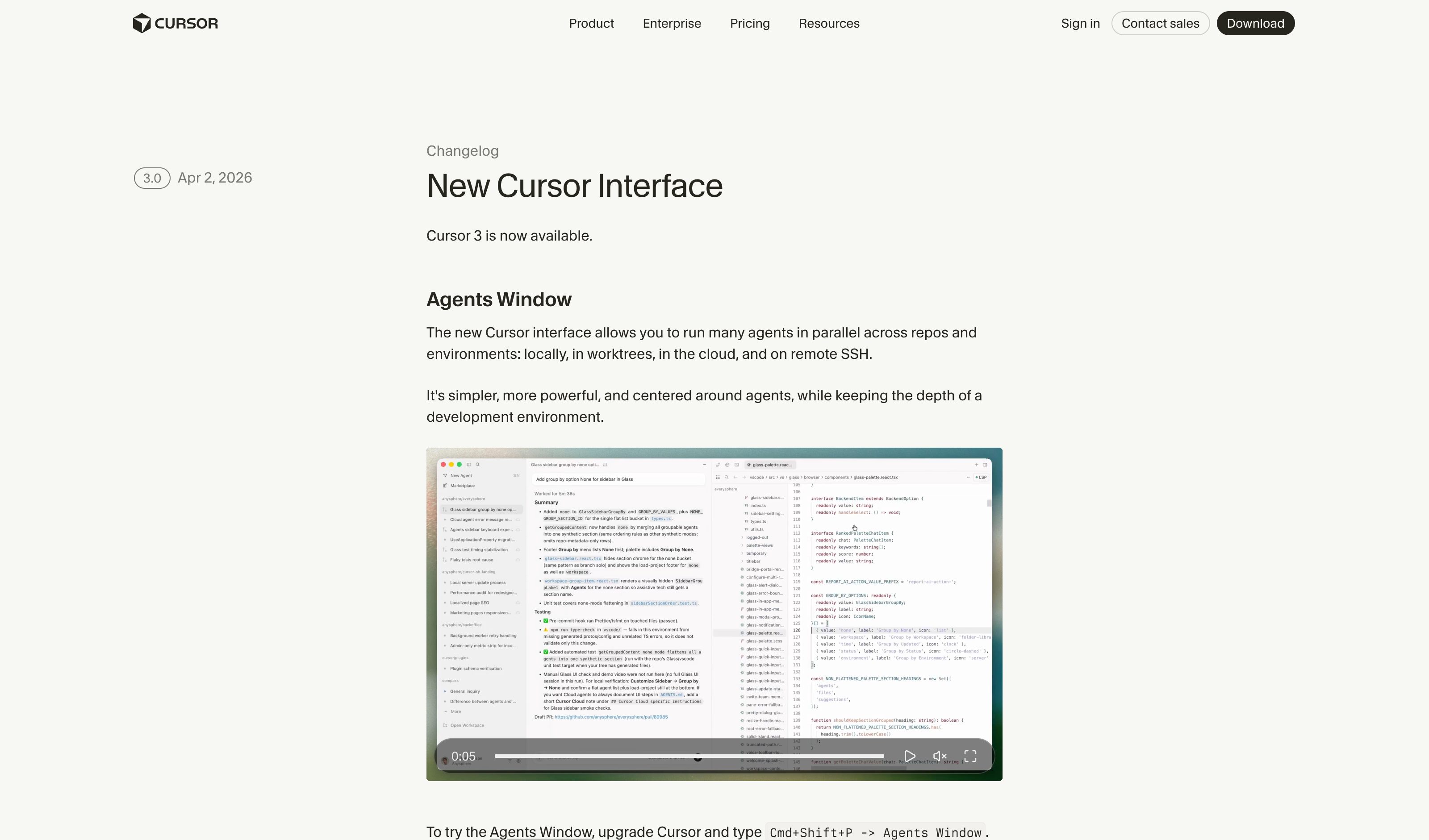Open the Changelog link above the title
The width and height of the screenshot is (1429, 840).
pyautogui.click(x=463, y=151)
